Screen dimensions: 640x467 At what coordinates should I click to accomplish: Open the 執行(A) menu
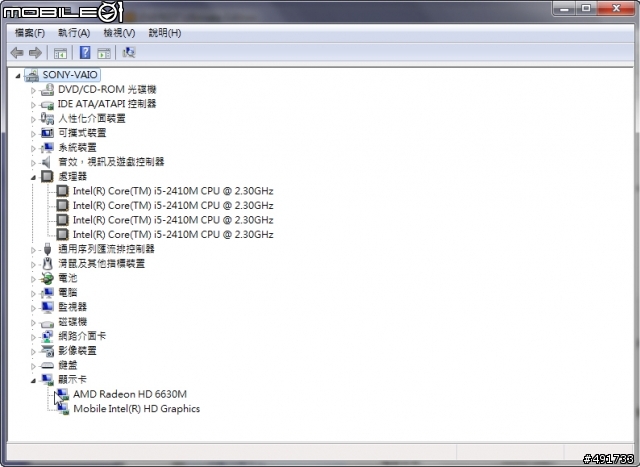[x=74, y=33]
